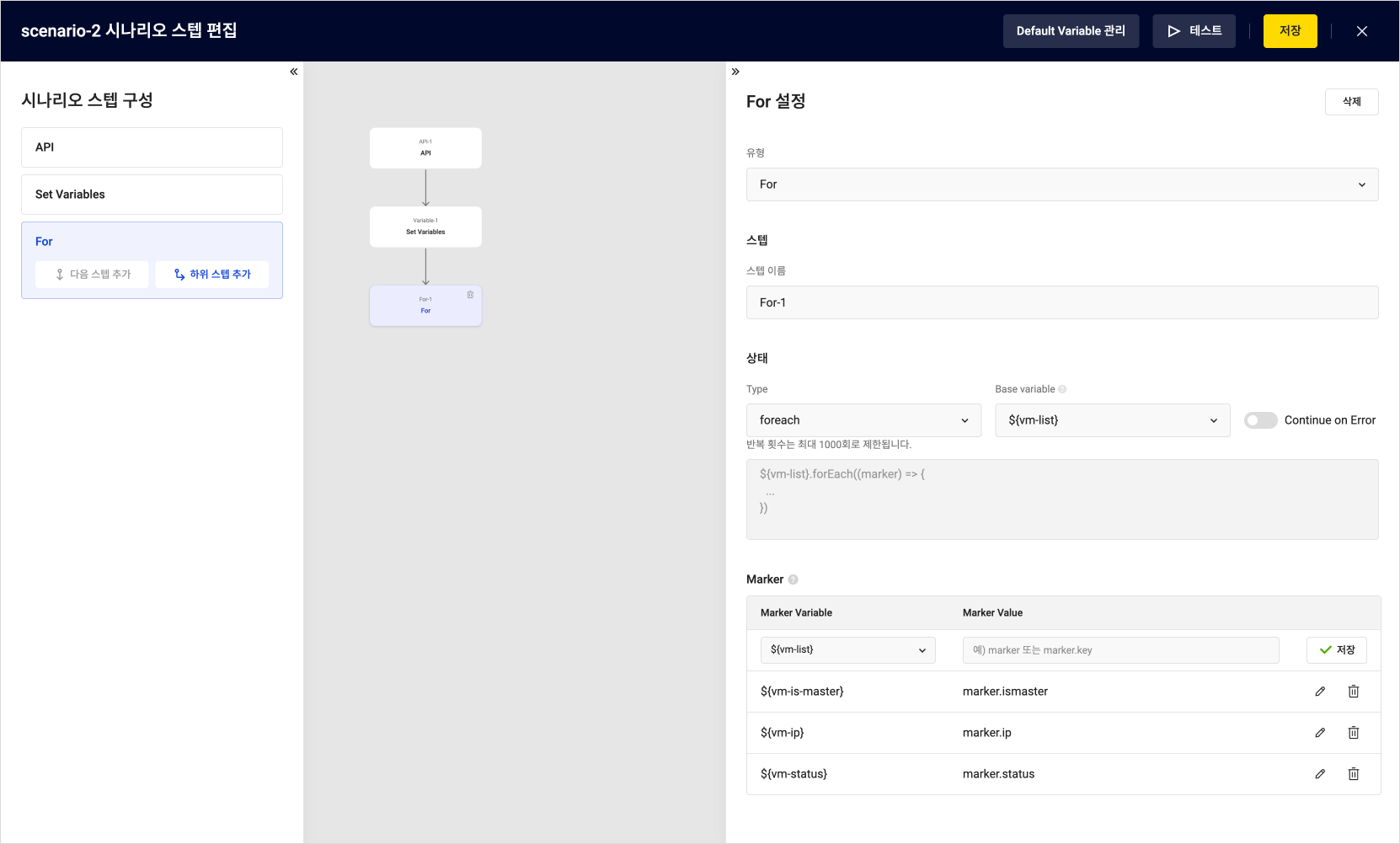Screen dimensions: 1400x844
Task: Select the API step in list
Action: tap(152, 147)
